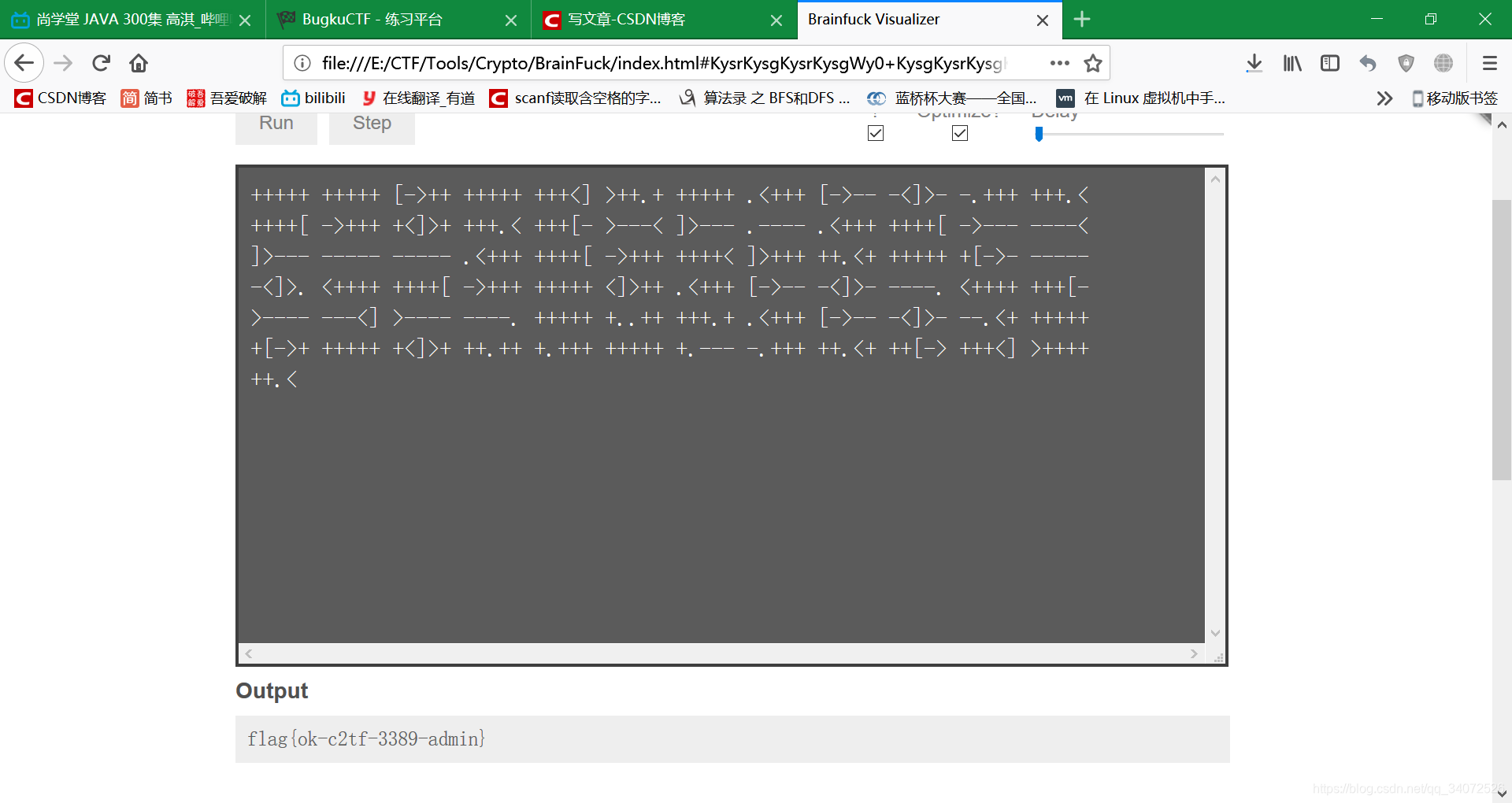Switch to the 尚学堂 JAVA 300集 tab
The image size is (1512, 803).
pos(132,20)
